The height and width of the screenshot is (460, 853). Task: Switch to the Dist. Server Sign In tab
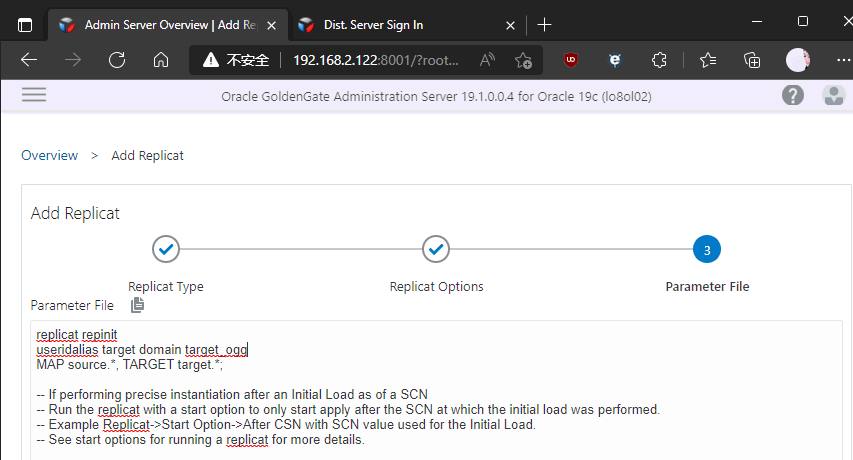[401, 24]
